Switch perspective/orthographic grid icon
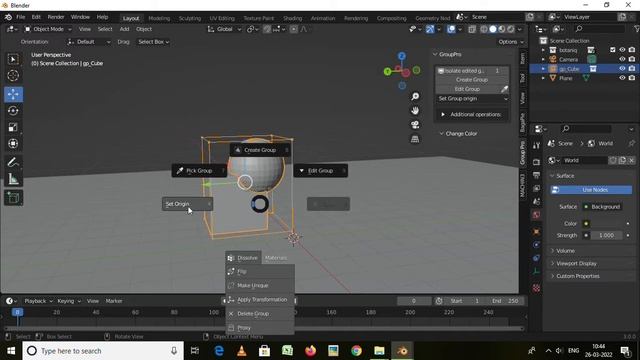This screenshot has height=360, width=640. coord(415,139)
